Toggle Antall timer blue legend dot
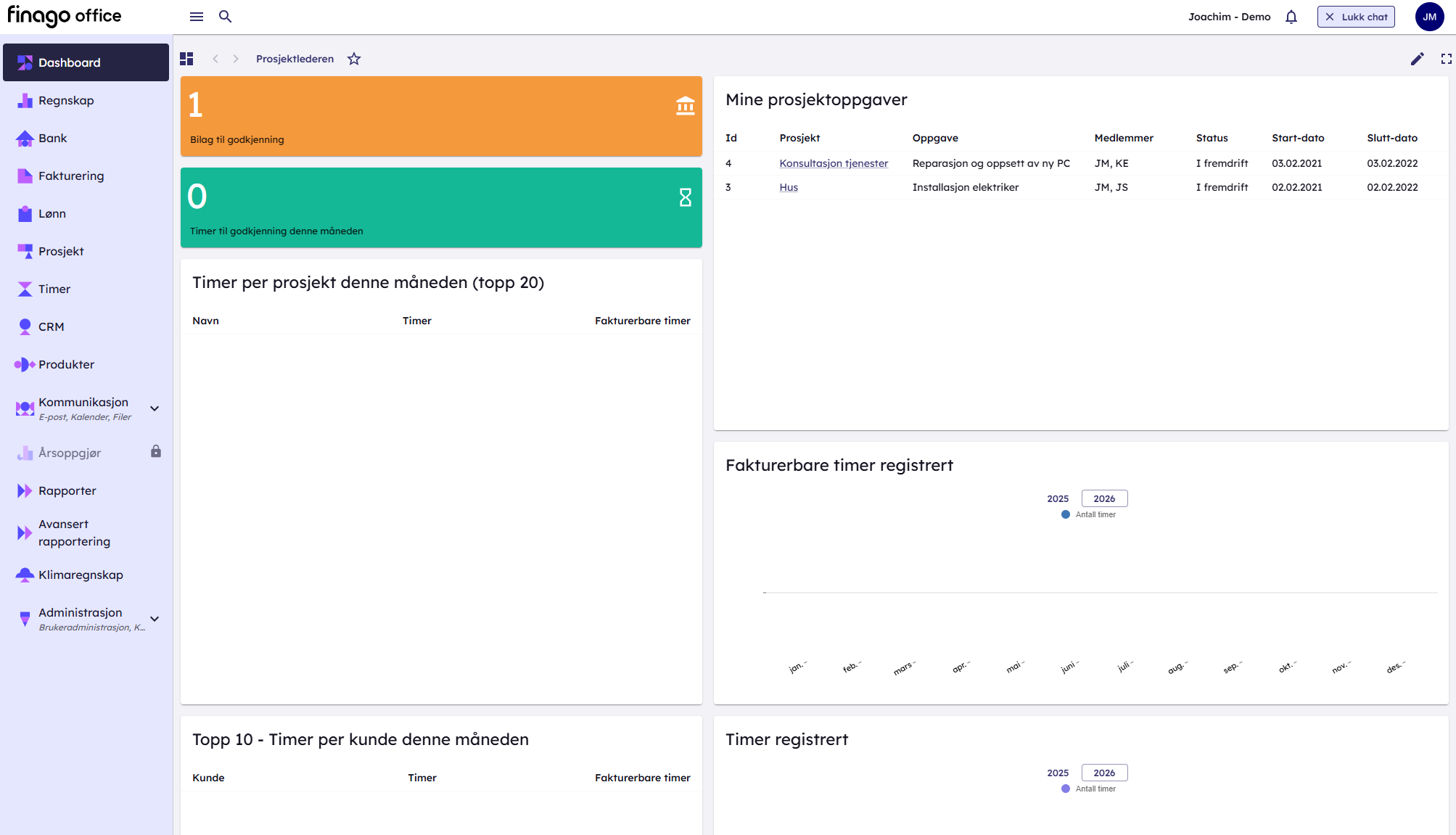 pyautogui.click(x=1065, y=514)
